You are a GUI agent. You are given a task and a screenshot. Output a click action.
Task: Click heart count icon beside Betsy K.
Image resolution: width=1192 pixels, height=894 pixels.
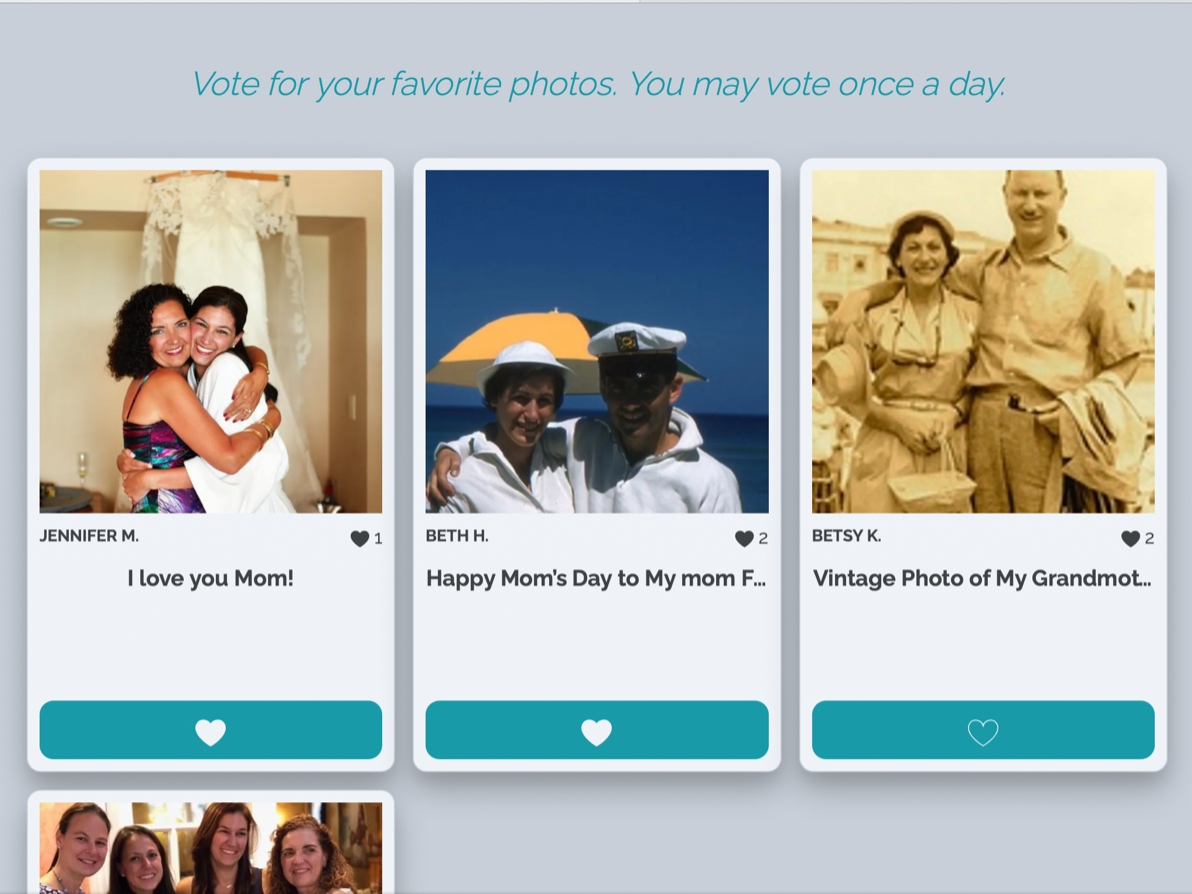pos(1130,539)
